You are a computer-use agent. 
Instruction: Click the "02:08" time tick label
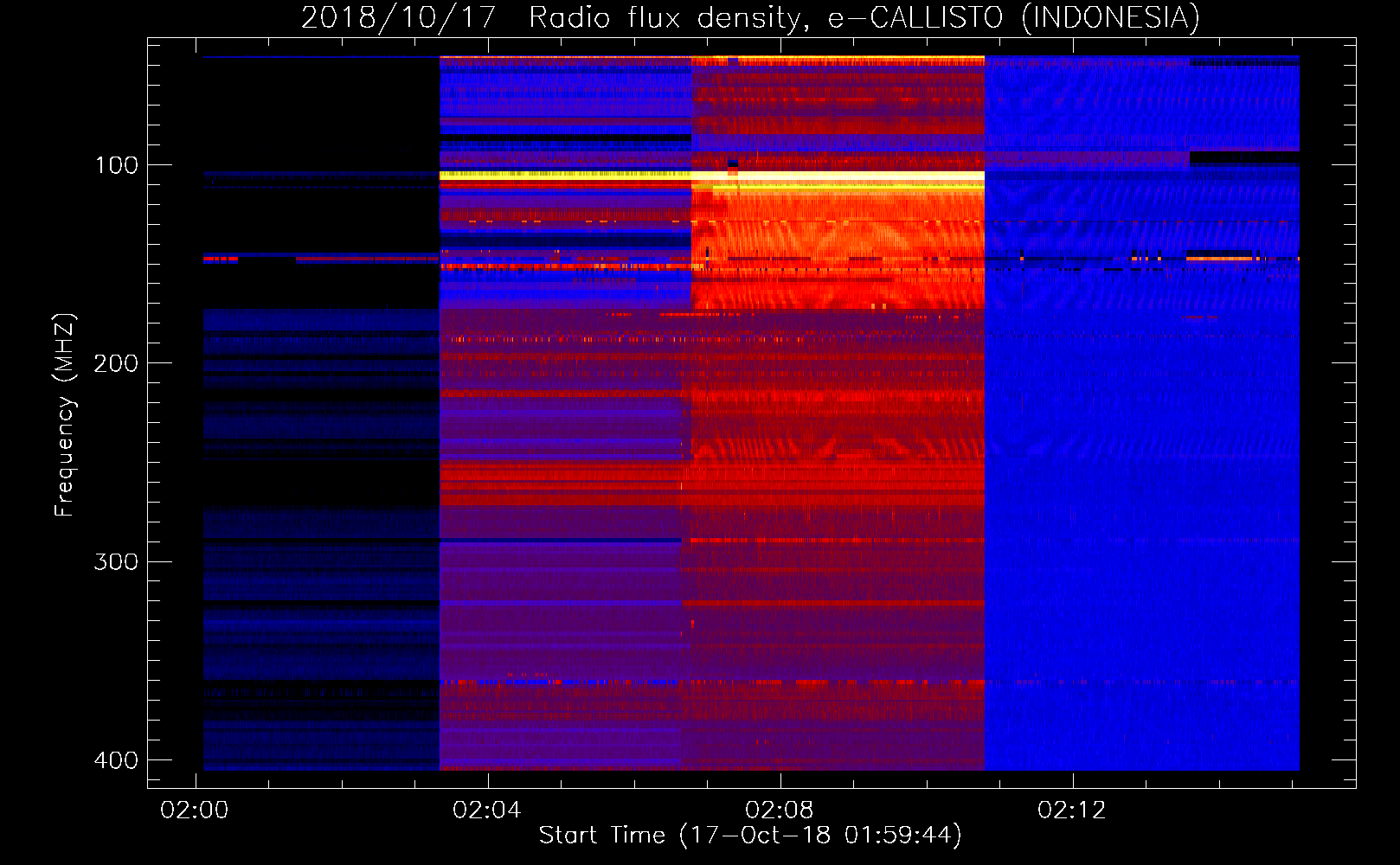click(780, 810)
